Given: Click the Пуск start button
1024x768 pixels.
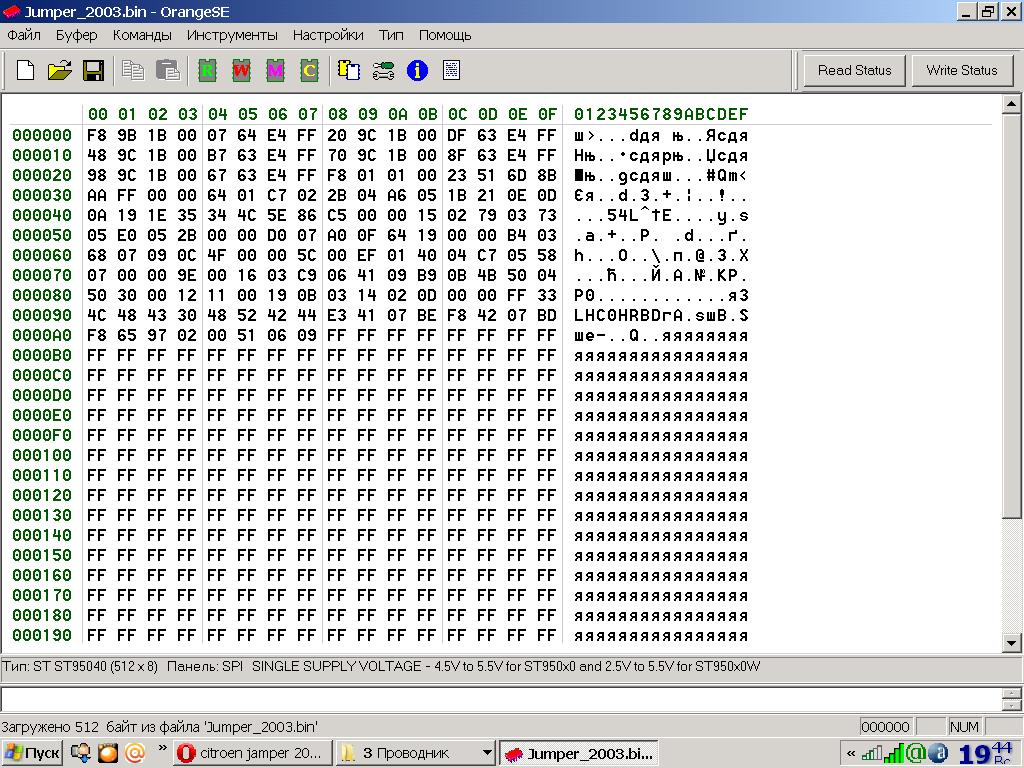Looking at the screenshot, I should (32, 753).
